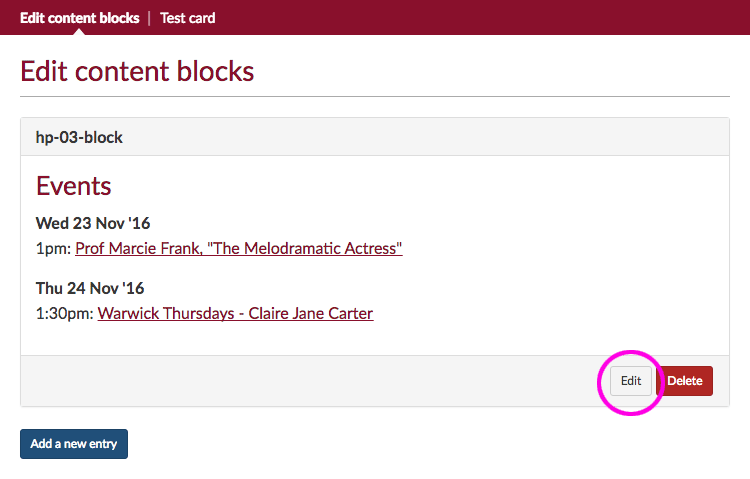Click the horizontal rule under page title
The height and width of the screenshot is (479, 750).
coord(375,96)
